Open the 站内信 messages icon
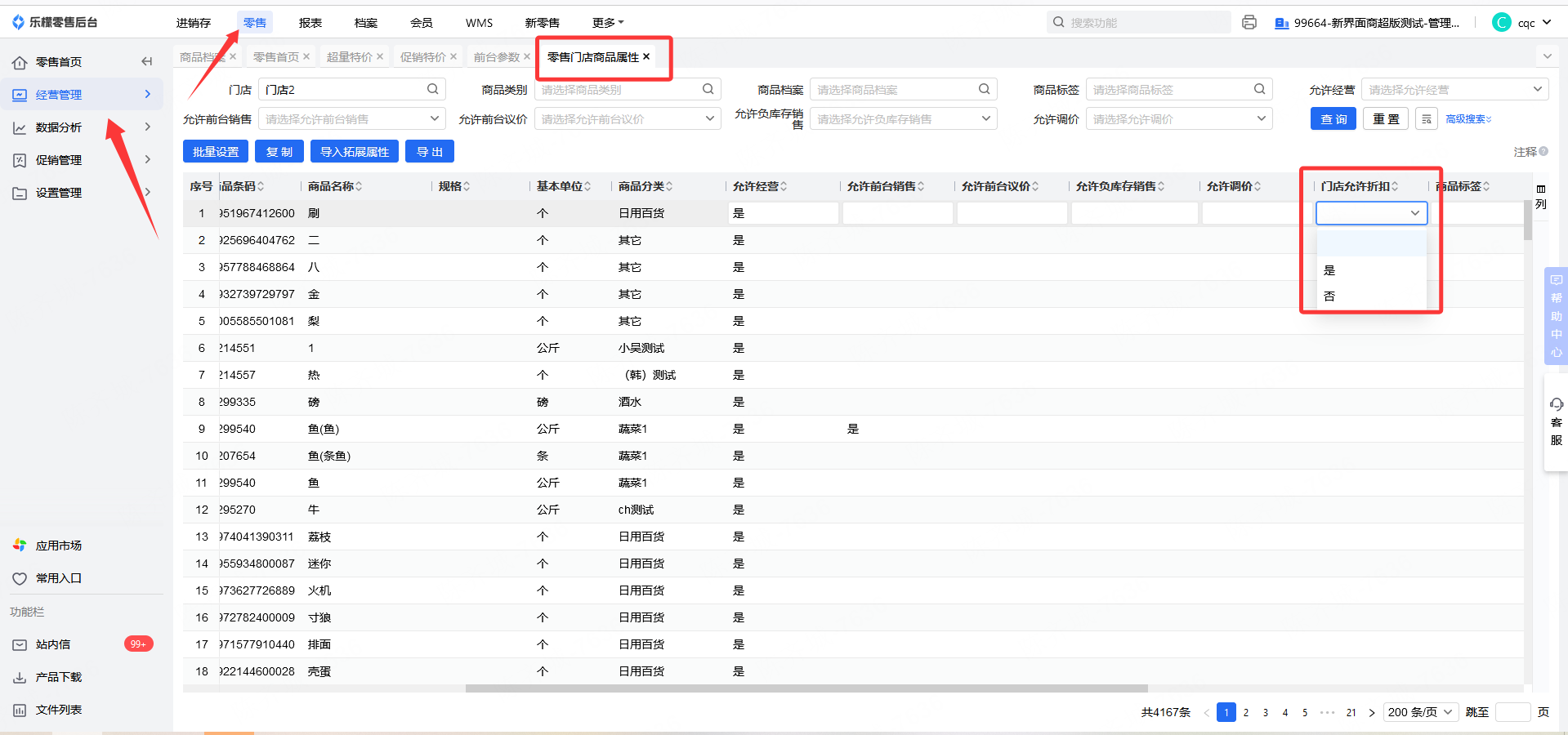Screen dimensions: 1568x735 20,644
